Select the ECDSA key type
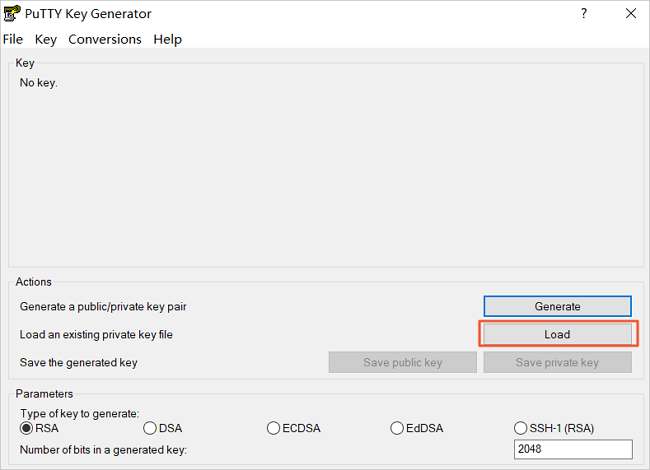650x470 pixels. [x=293, y=428]
